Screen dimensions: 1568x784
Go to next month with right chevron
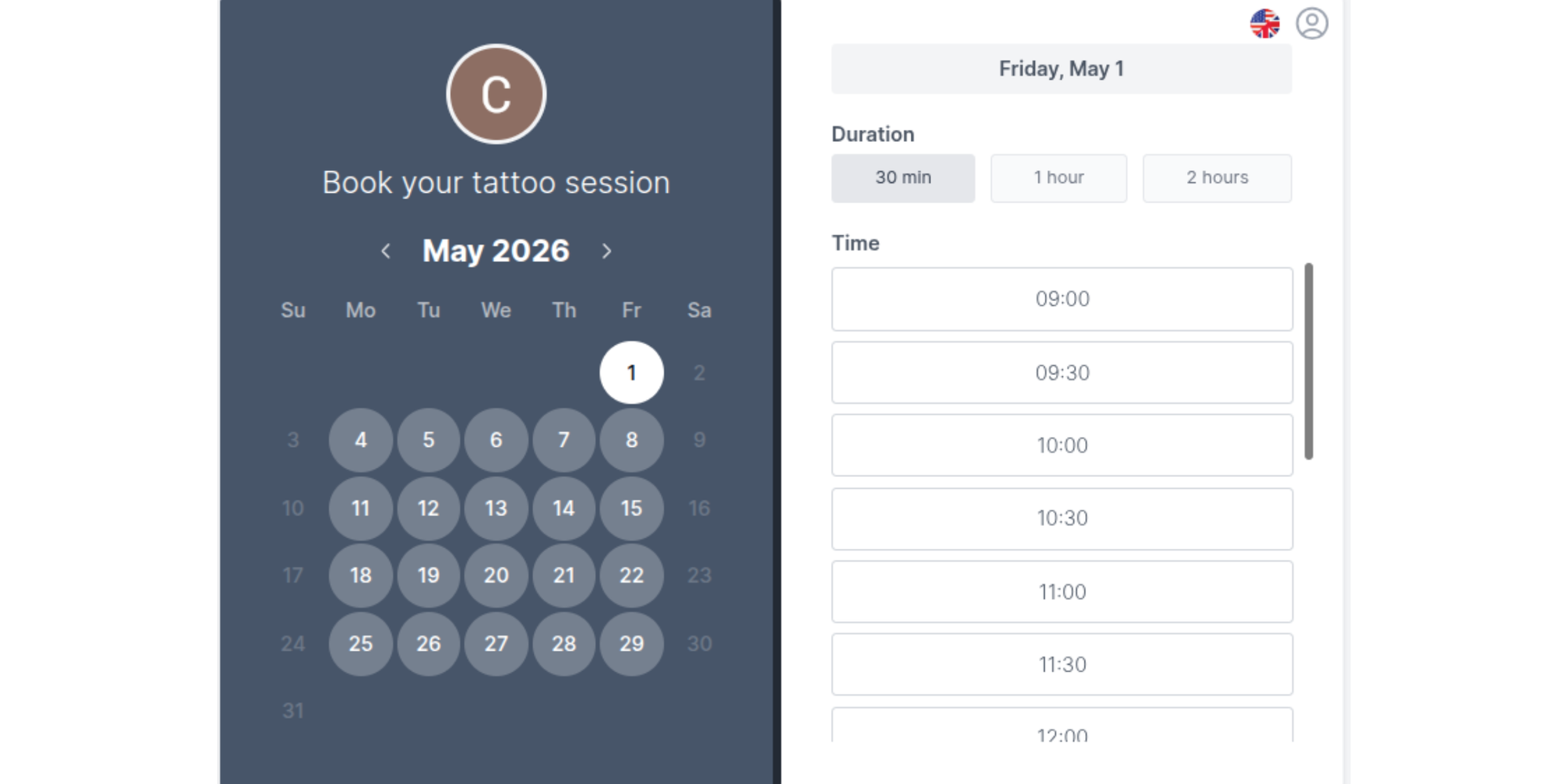[607, 252]
